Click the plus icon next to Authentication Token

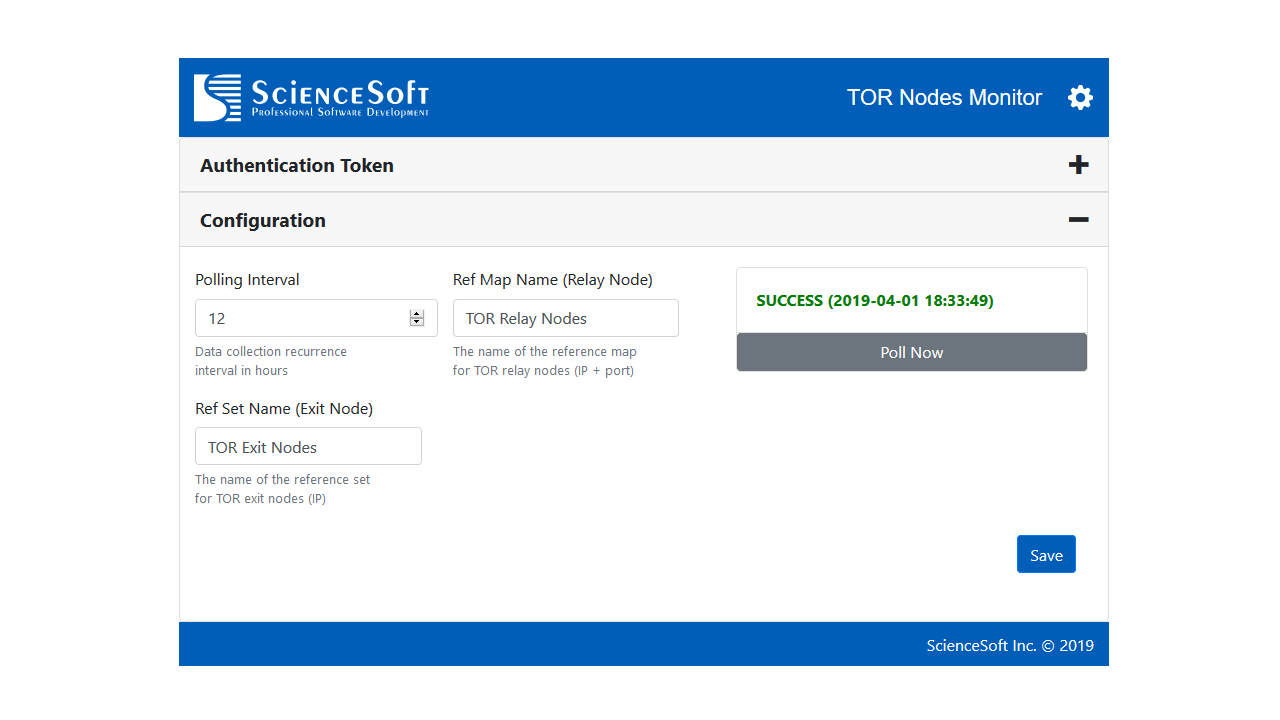1078,164
